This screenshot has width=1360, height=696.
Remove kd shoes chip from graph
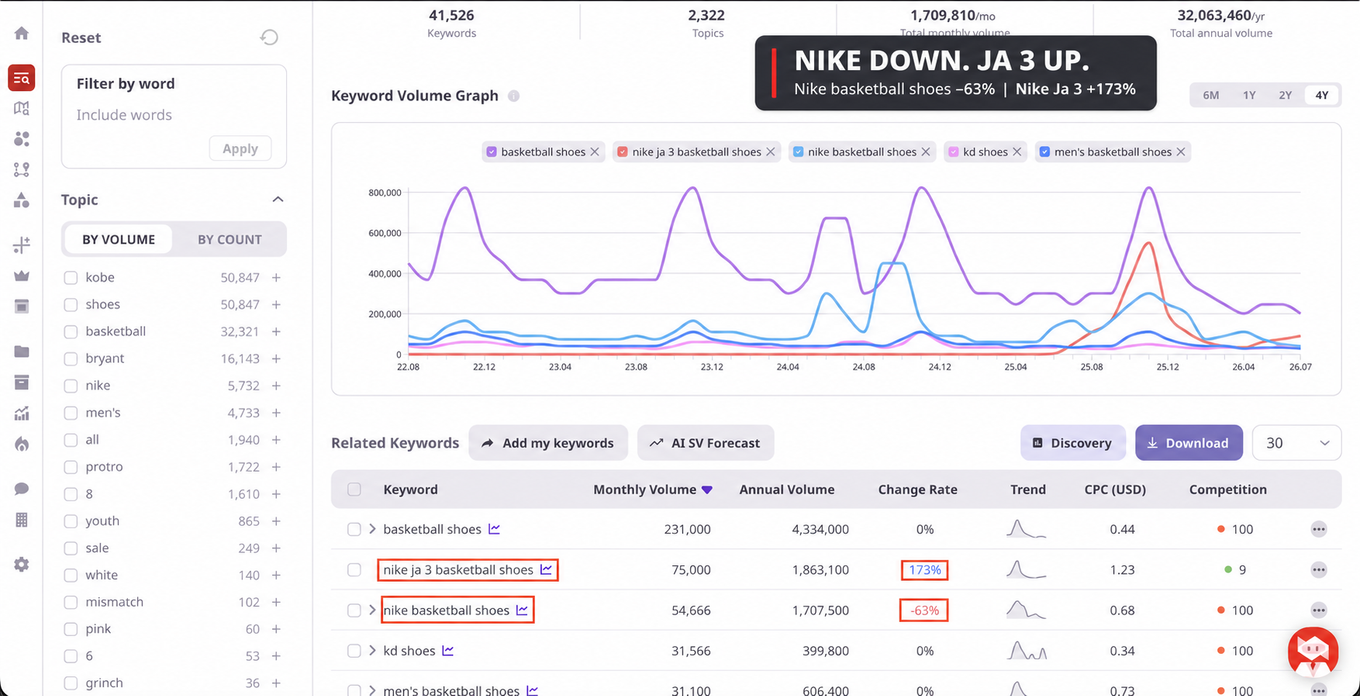(x=1017, y=152)
